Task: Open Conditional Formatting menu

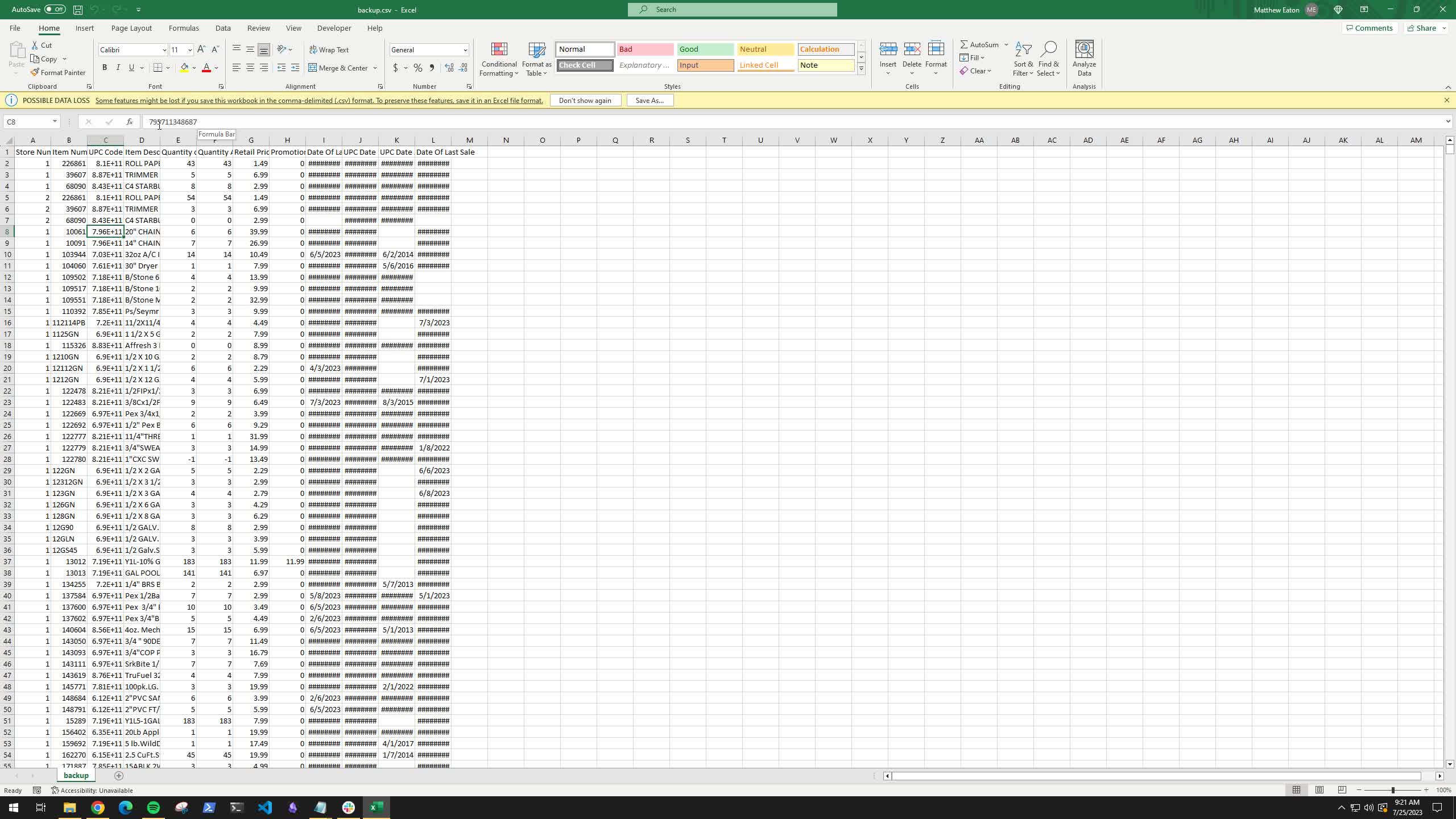Action: click(499, 59)
